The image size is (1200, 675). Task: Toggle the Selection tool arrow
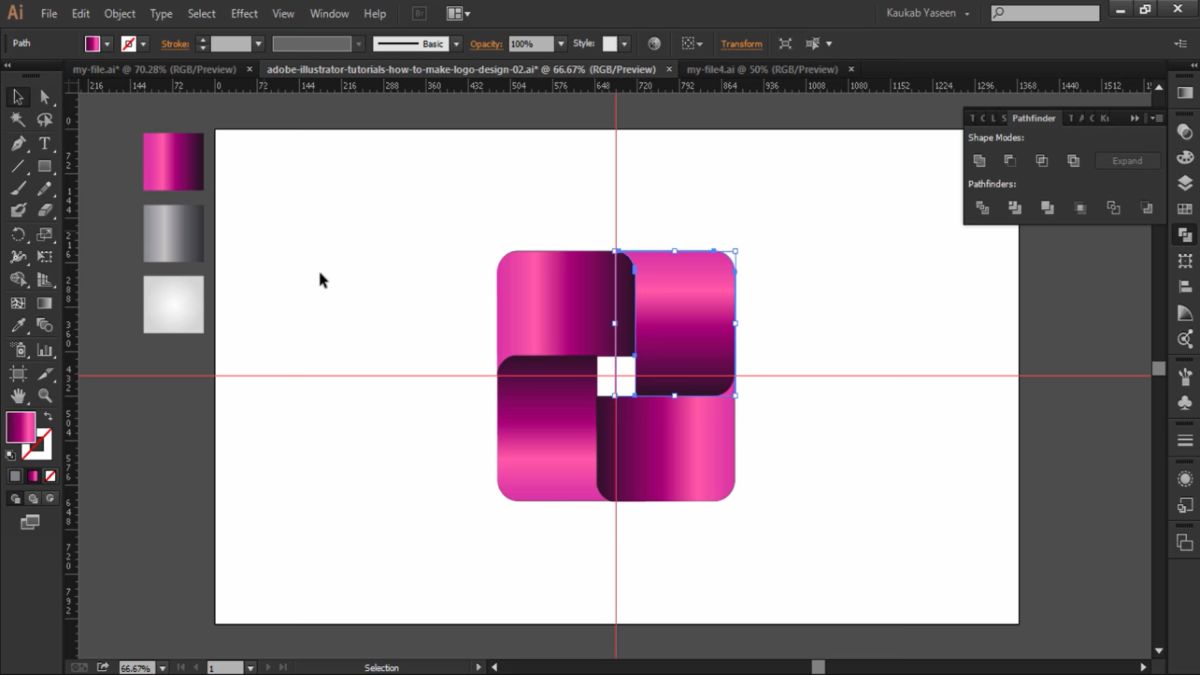18,95
